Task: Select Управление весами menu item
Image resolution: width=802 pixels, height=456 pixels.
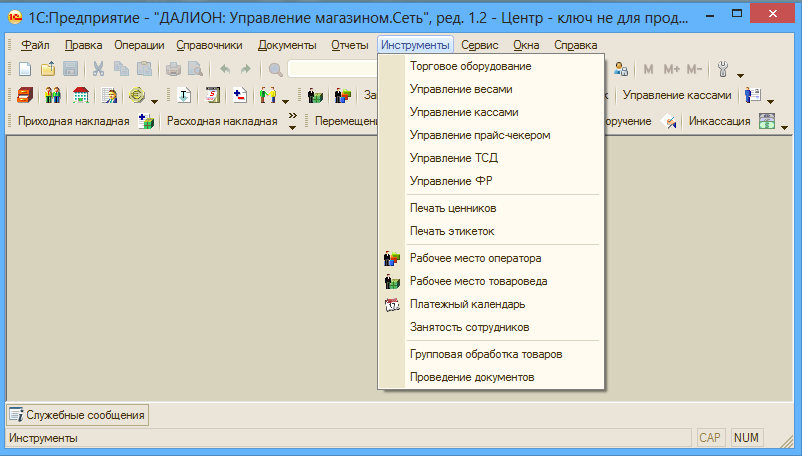Action: pos(491,89)
